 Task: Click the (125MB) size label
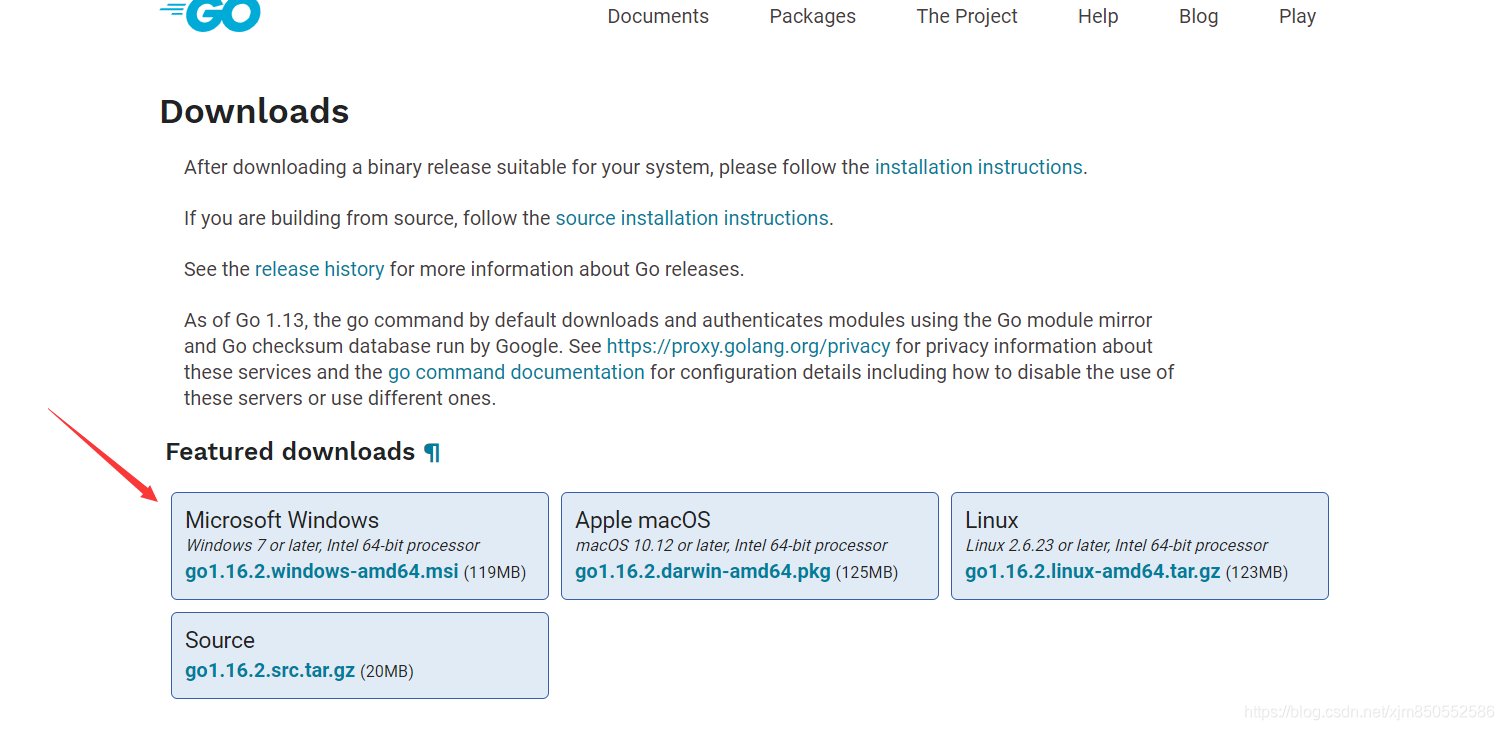tap(866, 573)
